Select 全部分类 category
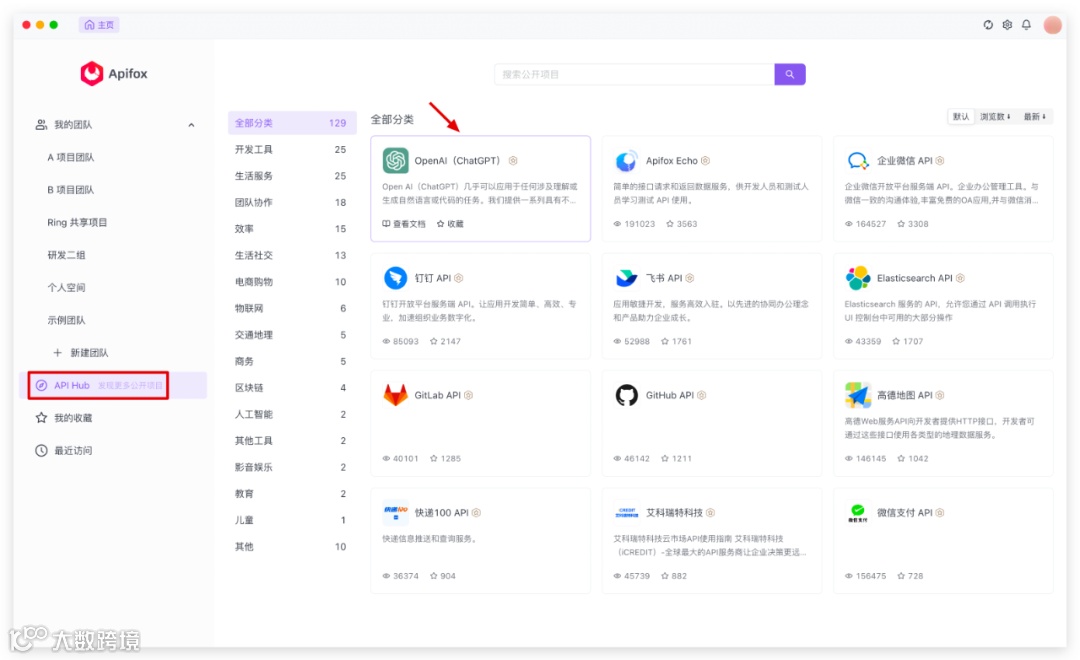This screenshot has width=1080, height=660. [x=292, y=123]
